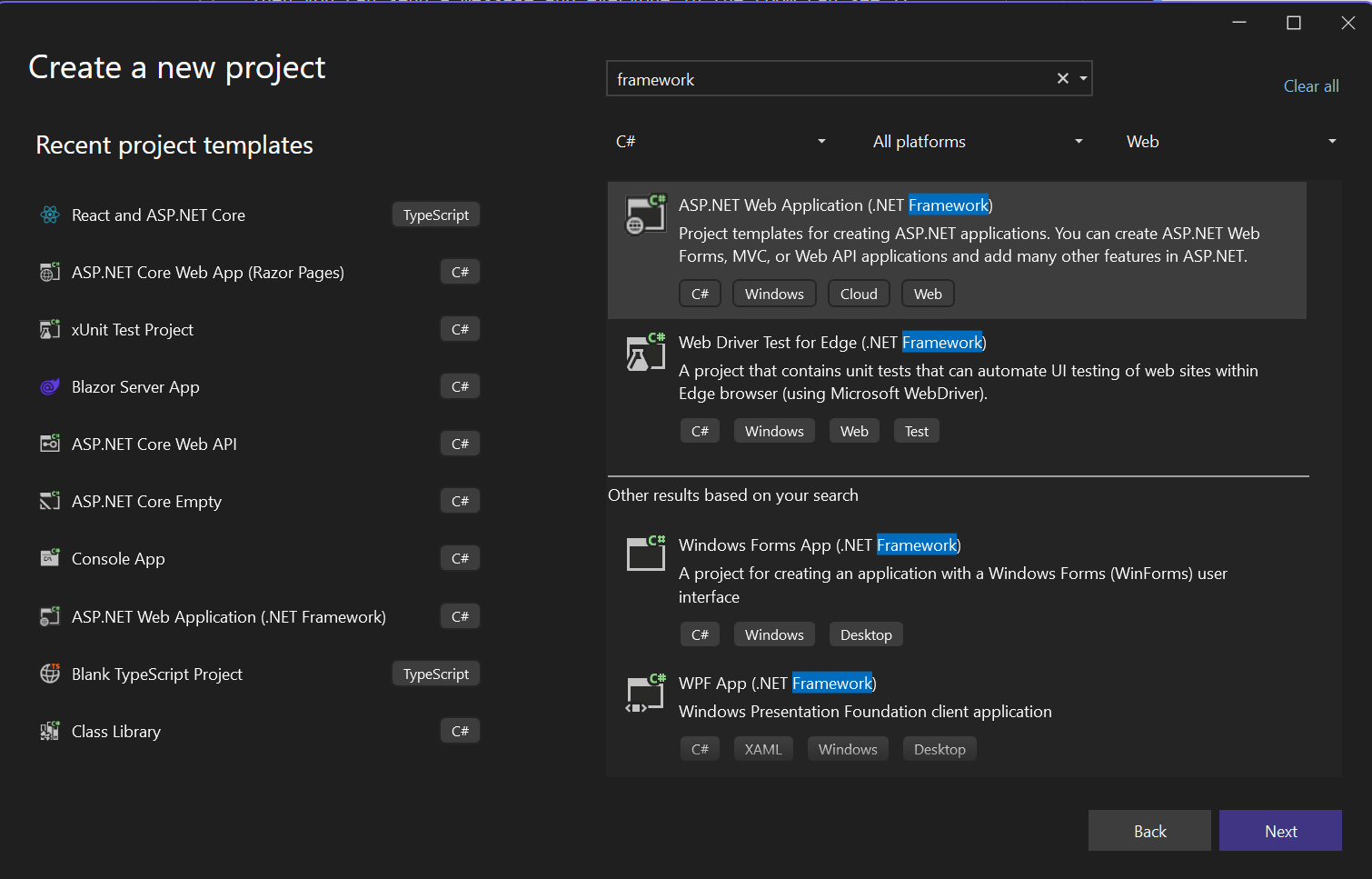1372x879 pixels.
Task: Close the dialog window
Action: (x=1348, y=23)
